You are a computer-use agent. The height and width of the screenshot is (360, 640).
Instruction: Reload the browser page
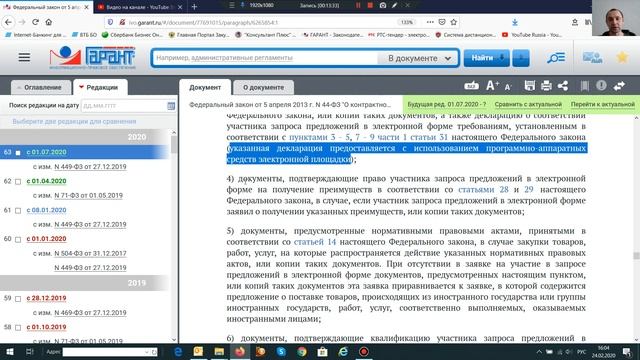coord(36,22)
